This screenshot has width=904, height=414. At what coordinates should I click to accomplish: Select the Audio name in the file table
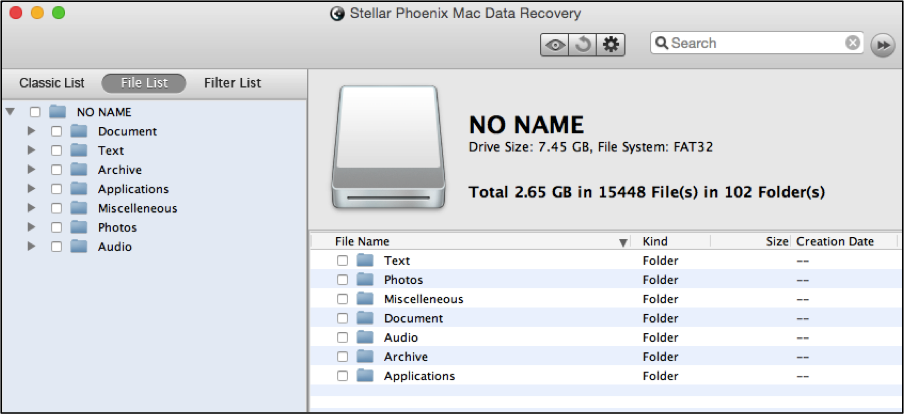(401, 337)
